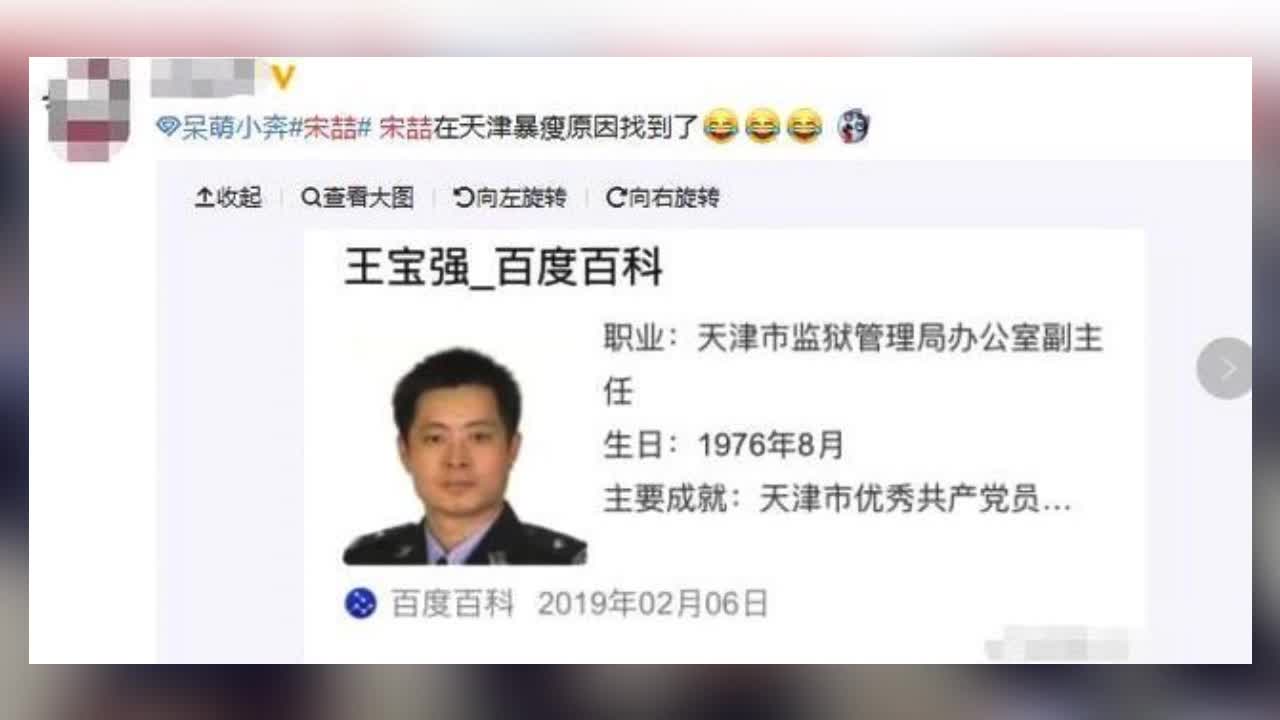Click the rotate right arrow icon
Viewport: 1280px width, 720px height.
616,198
